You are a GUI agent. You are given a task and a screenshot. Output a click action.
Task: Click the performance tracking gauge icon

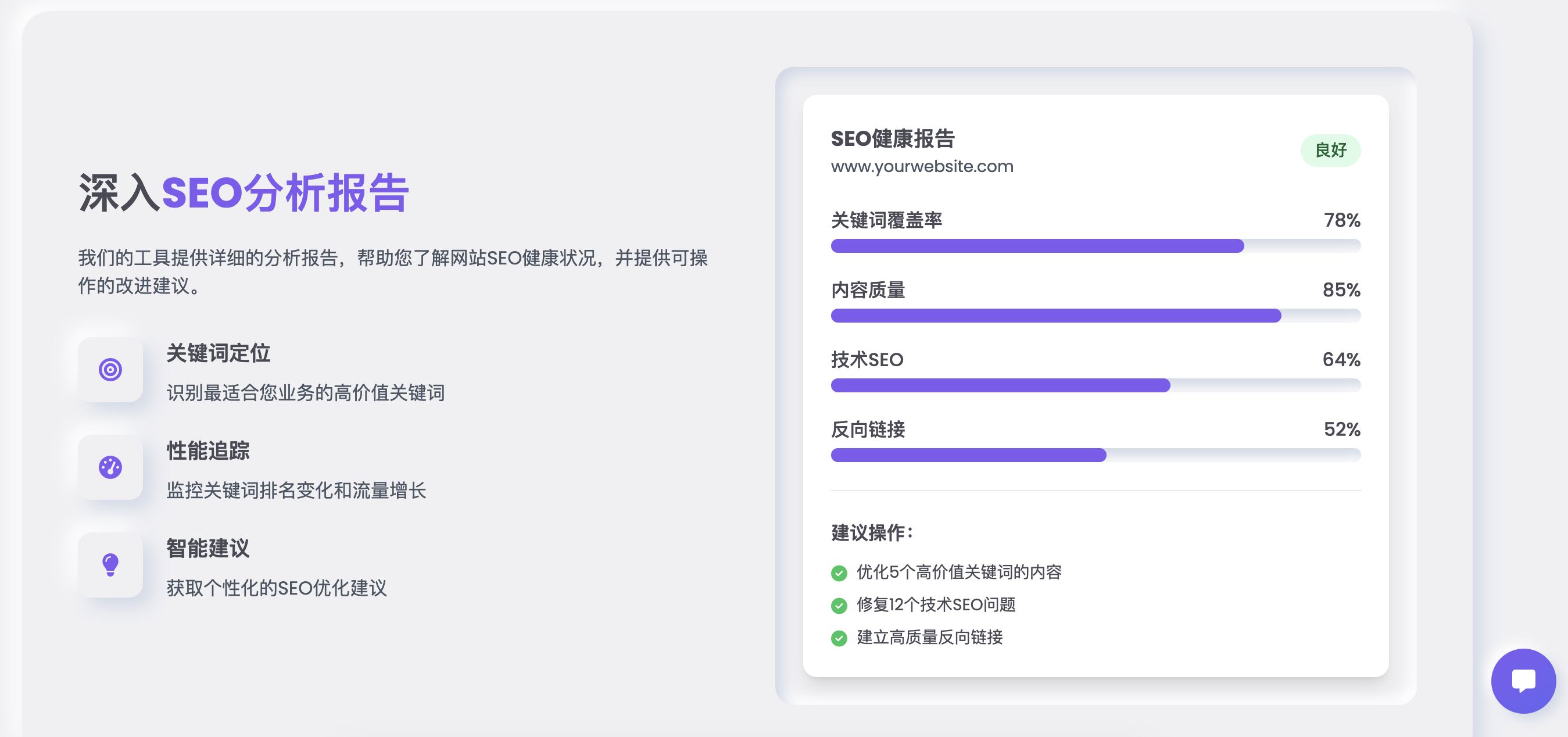coord(110,467)
